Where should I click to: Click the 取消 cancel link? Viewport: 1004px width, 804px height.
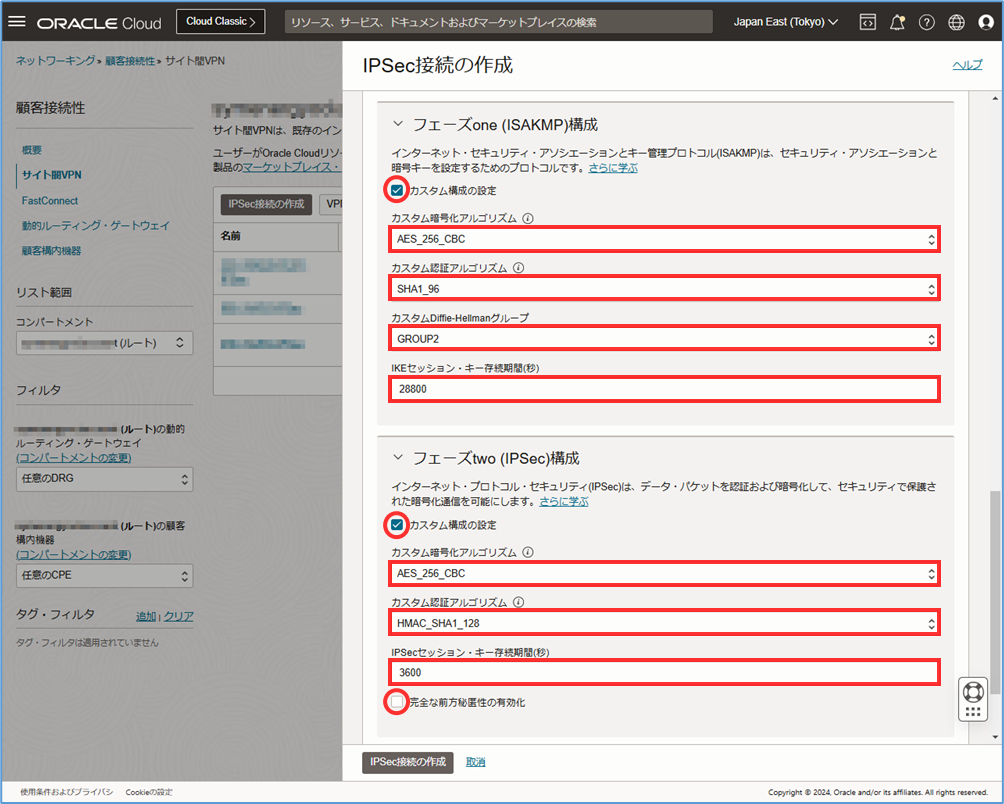pos(475,762)
